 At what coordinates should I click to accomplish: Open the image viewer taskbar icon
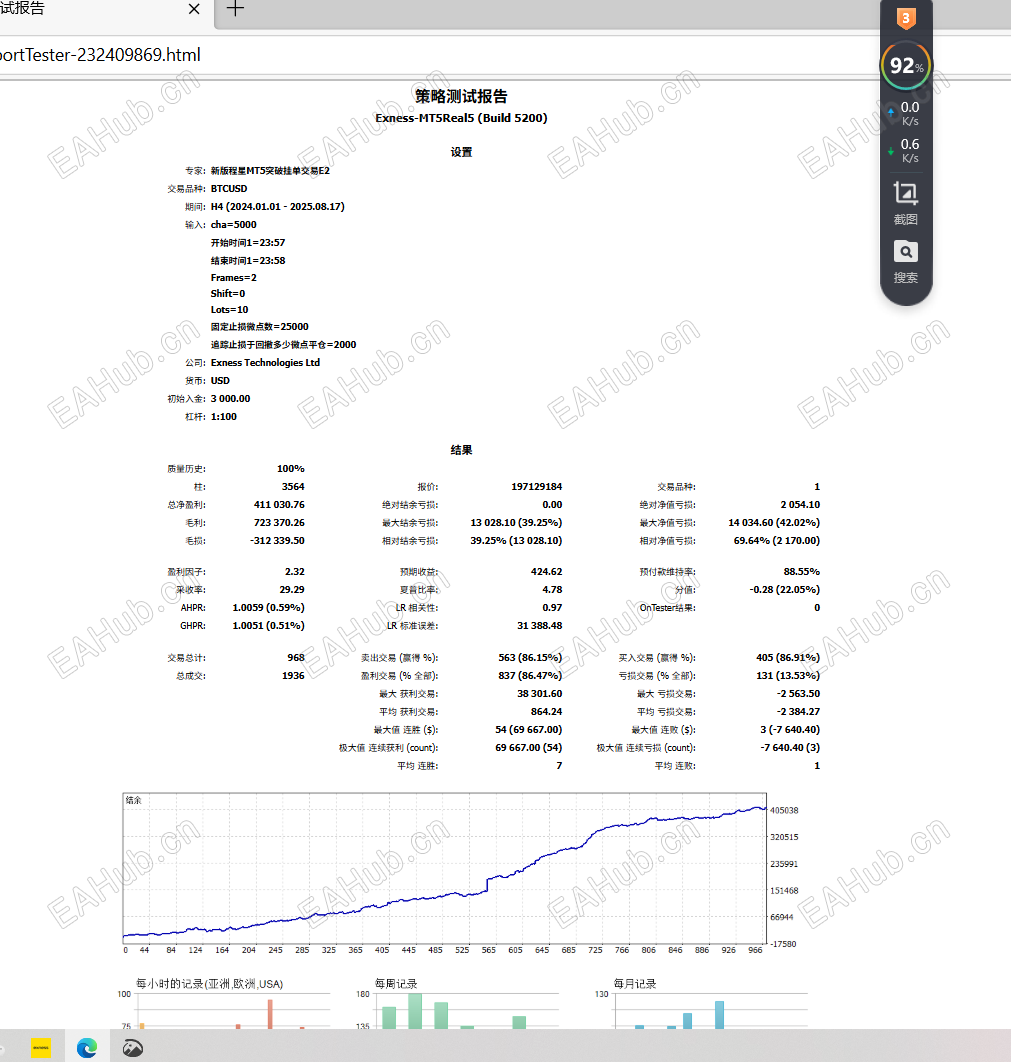coord(133,1048)
